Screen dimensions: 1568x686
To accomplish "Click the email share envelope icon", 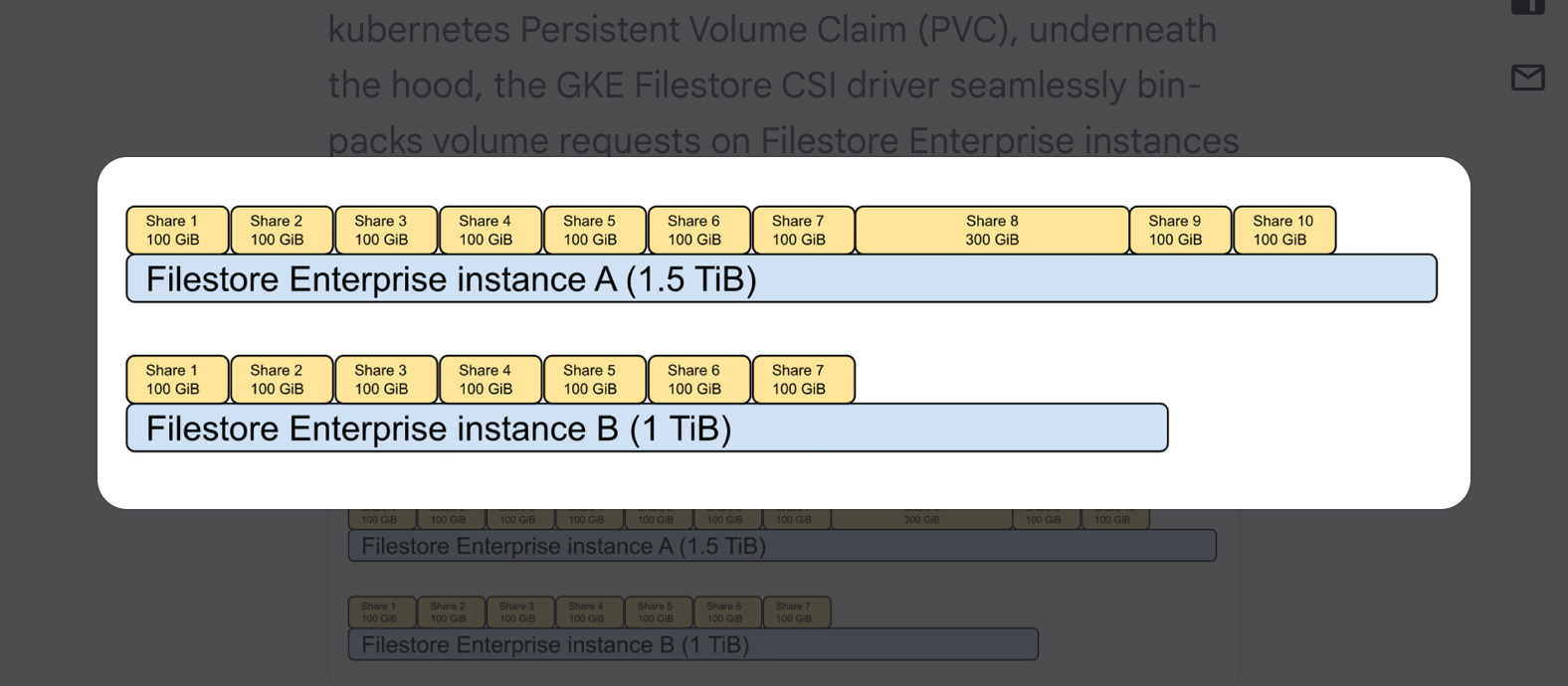I will pos(1527,78).
